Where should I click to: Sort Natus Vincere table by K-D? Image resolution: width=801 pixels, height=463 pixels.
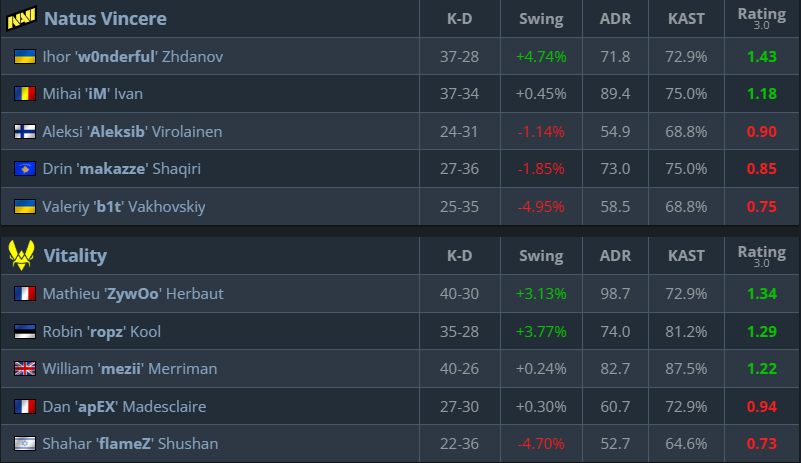coord(460,18)
